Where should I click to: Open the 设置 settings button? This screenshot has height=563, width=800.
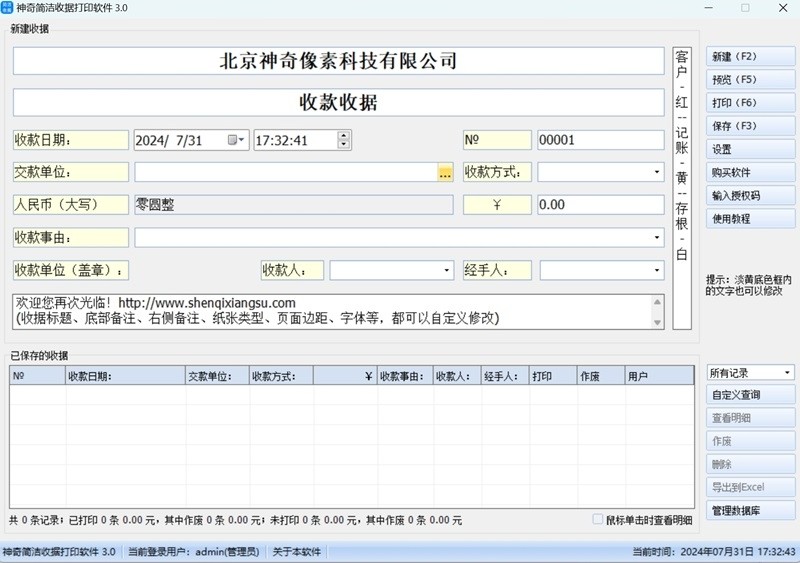(x=750, y=149)
